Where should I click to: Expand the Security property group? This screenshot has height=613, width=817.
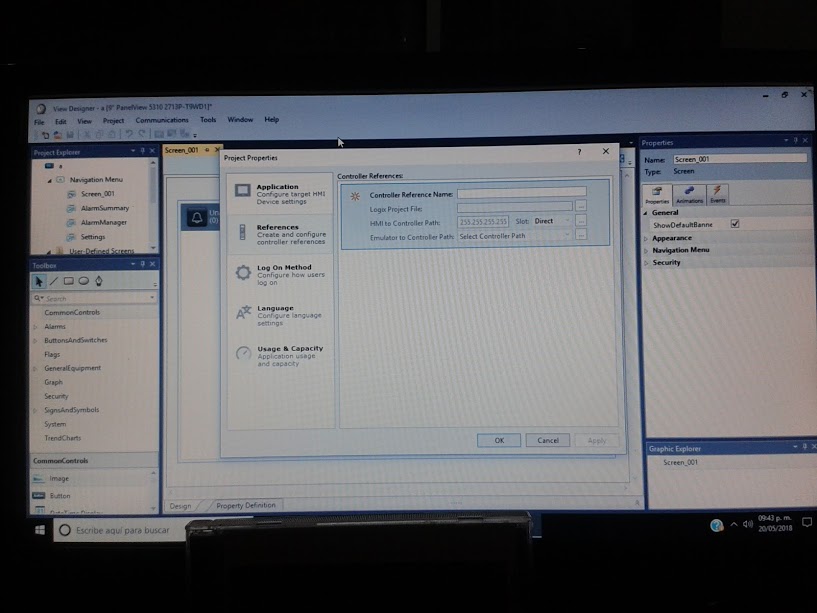click(668, 263)
